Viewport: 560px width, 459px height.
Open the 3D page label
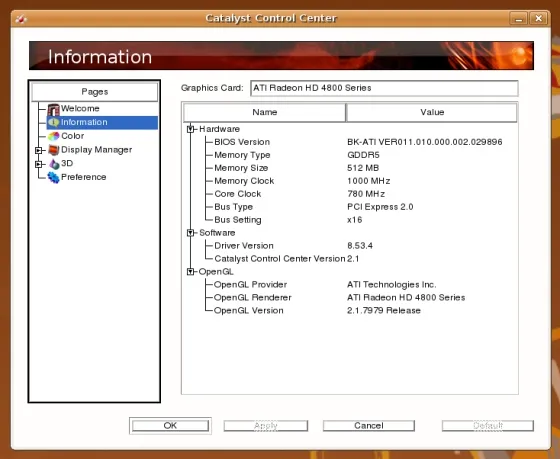pyautogui.click(x=67, y=163)
